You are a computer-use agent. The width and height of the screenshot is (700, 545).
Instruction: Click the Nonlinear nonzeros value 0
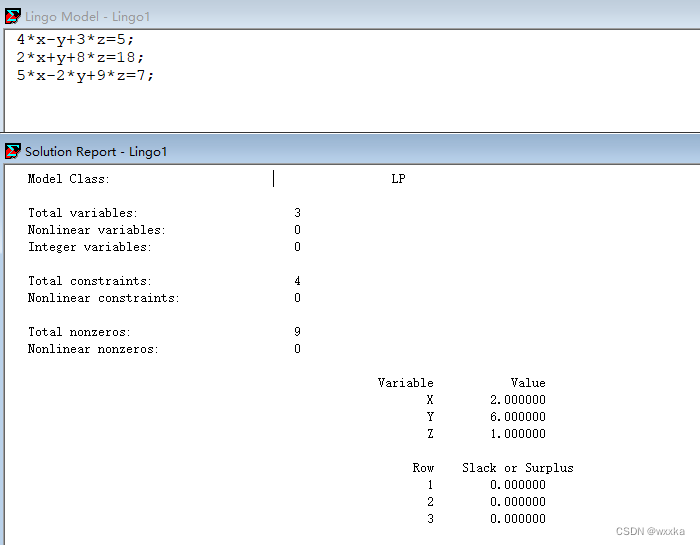click(x=297, y=349)
